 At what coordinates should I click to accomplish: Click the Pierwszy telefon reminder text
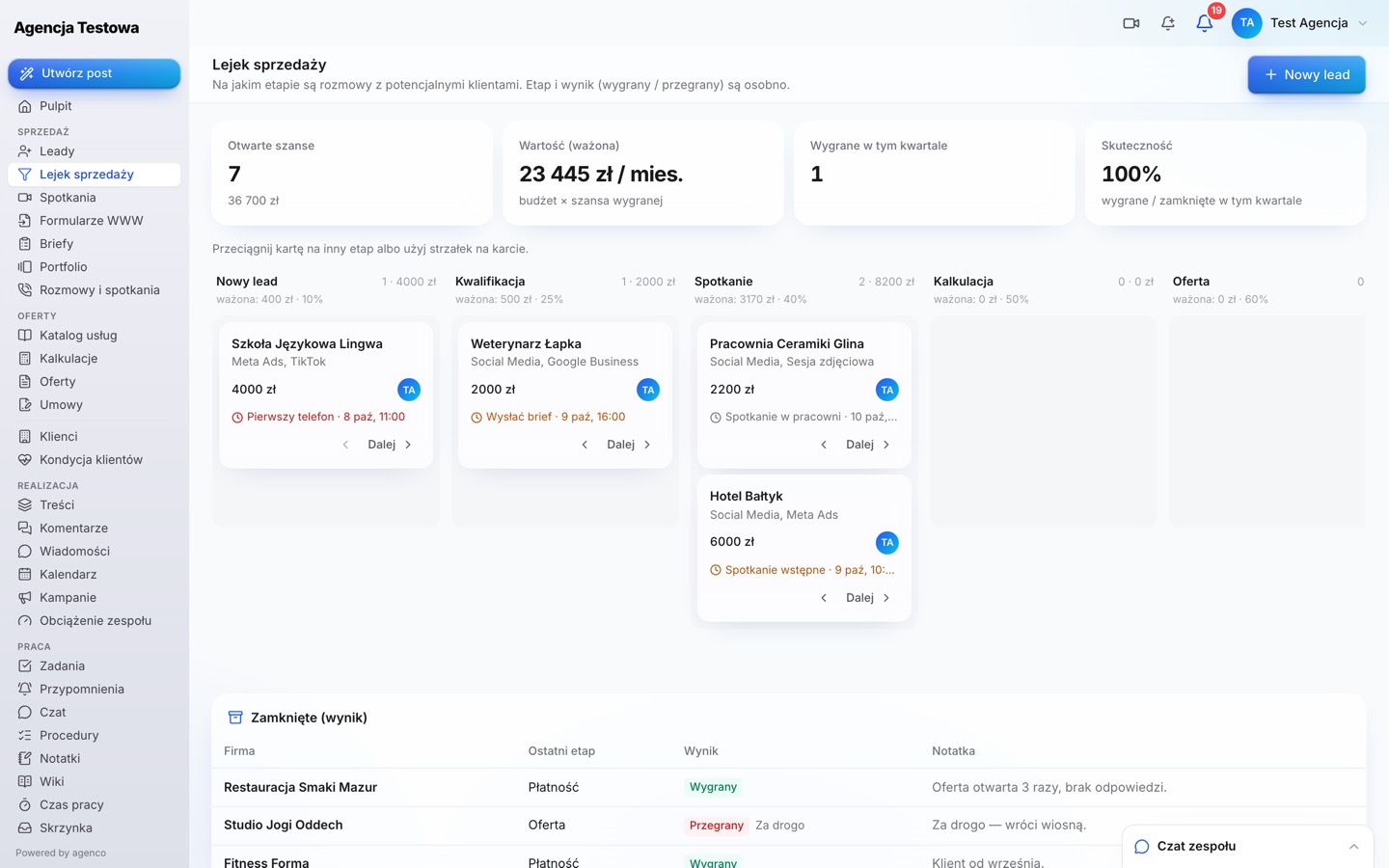tap(326, 417)
